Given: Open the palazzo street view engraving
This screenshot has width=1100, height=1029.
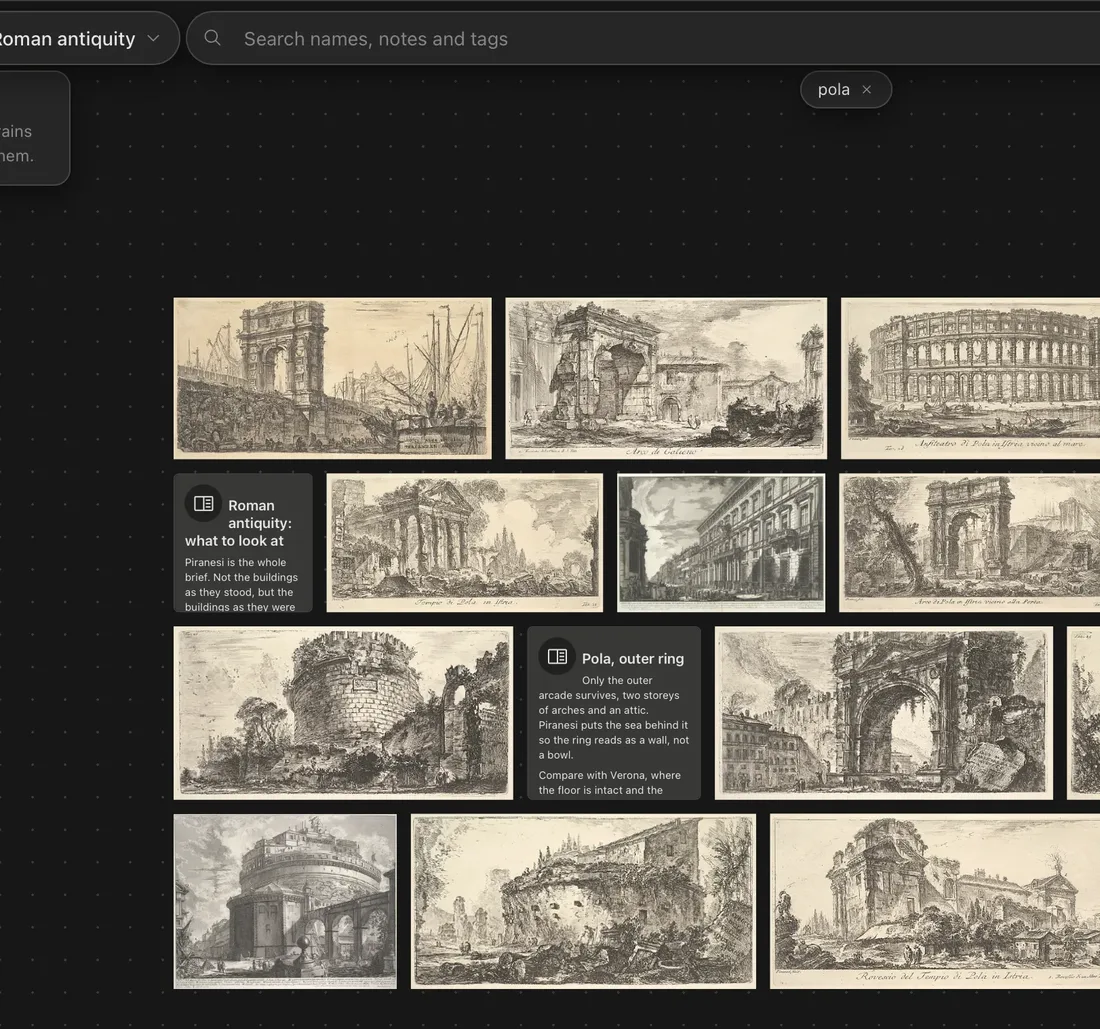Looking at the screenshot, I should click(720, 542).
